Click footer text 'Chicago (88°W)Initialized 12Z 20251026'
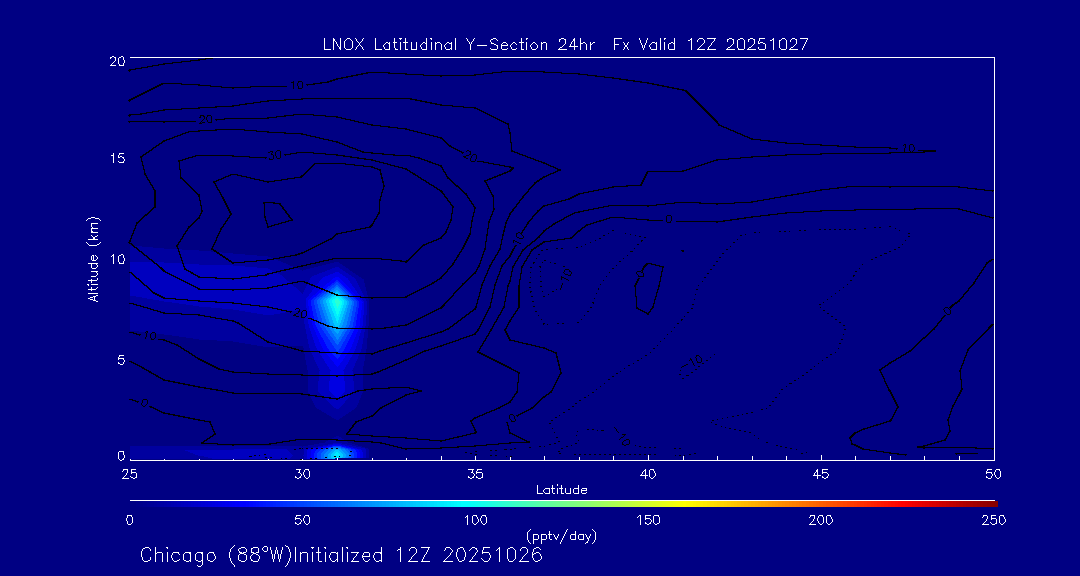 [x=342, y=555]
